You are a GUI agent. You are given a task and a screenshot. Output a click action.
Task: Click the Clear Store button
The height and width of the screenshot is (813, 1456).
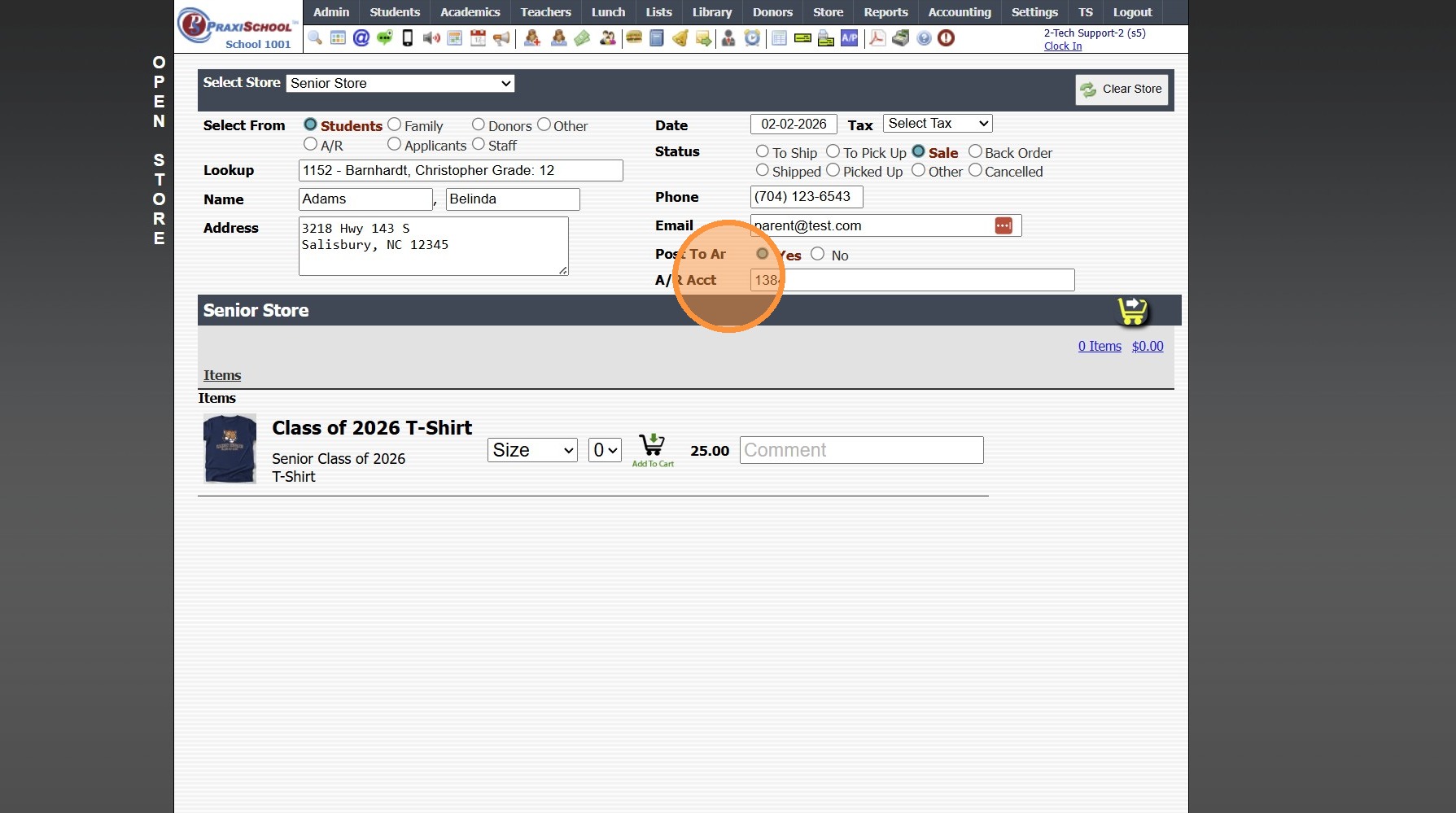click(1122, 90)
